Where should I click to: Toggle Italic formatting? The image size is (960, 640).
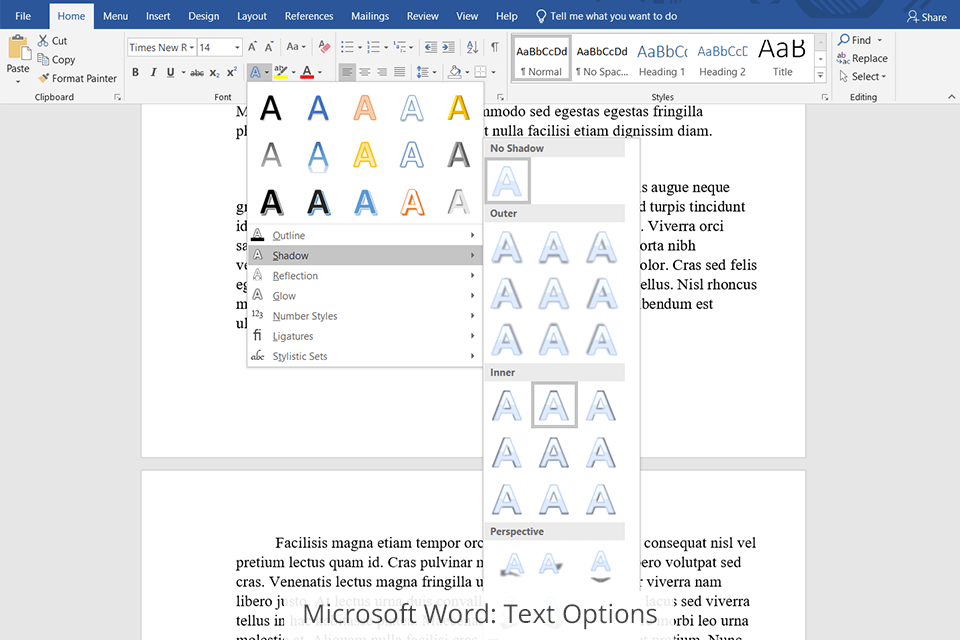tap(153, 72)
